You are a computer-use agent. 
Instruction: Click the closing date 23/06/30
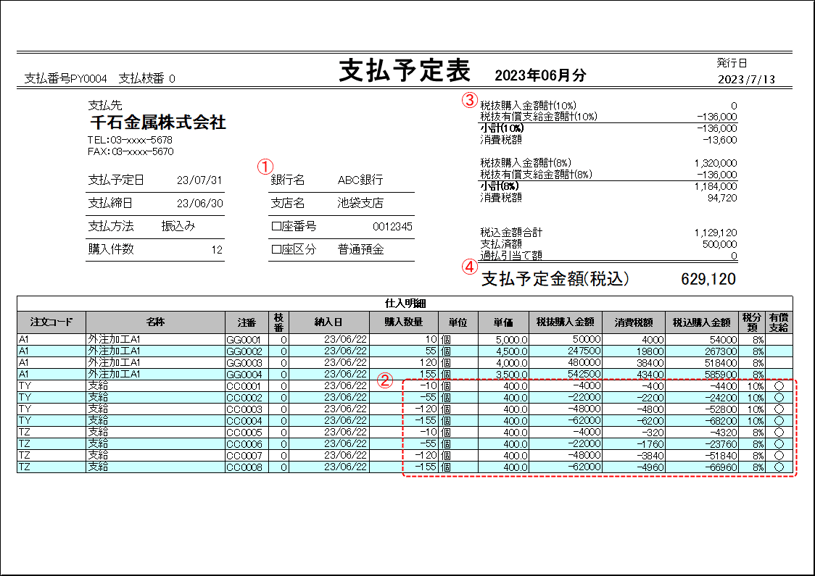pyautogui.click(x=200, y=203)
